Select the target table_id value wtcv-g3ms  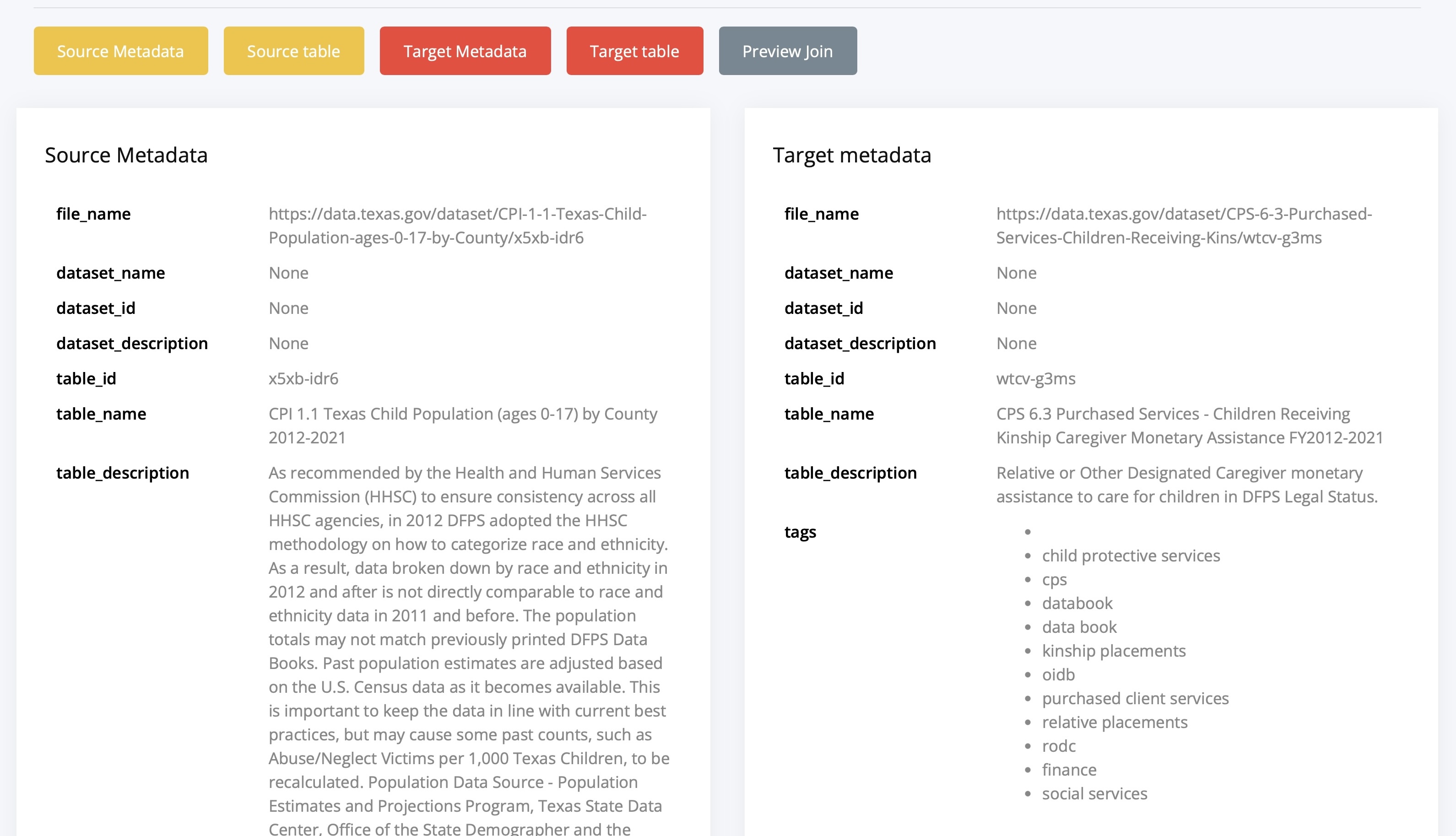coord(1035,379)
